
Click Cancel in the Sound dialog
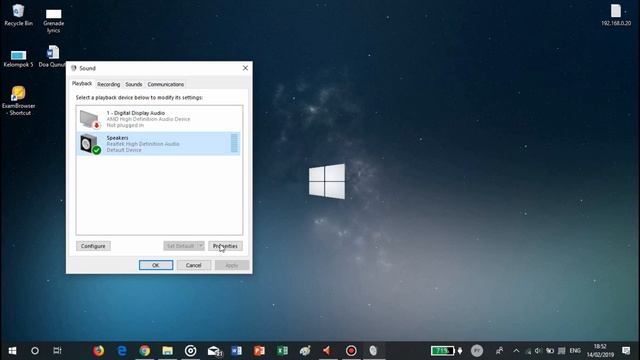tap(193, 265)
